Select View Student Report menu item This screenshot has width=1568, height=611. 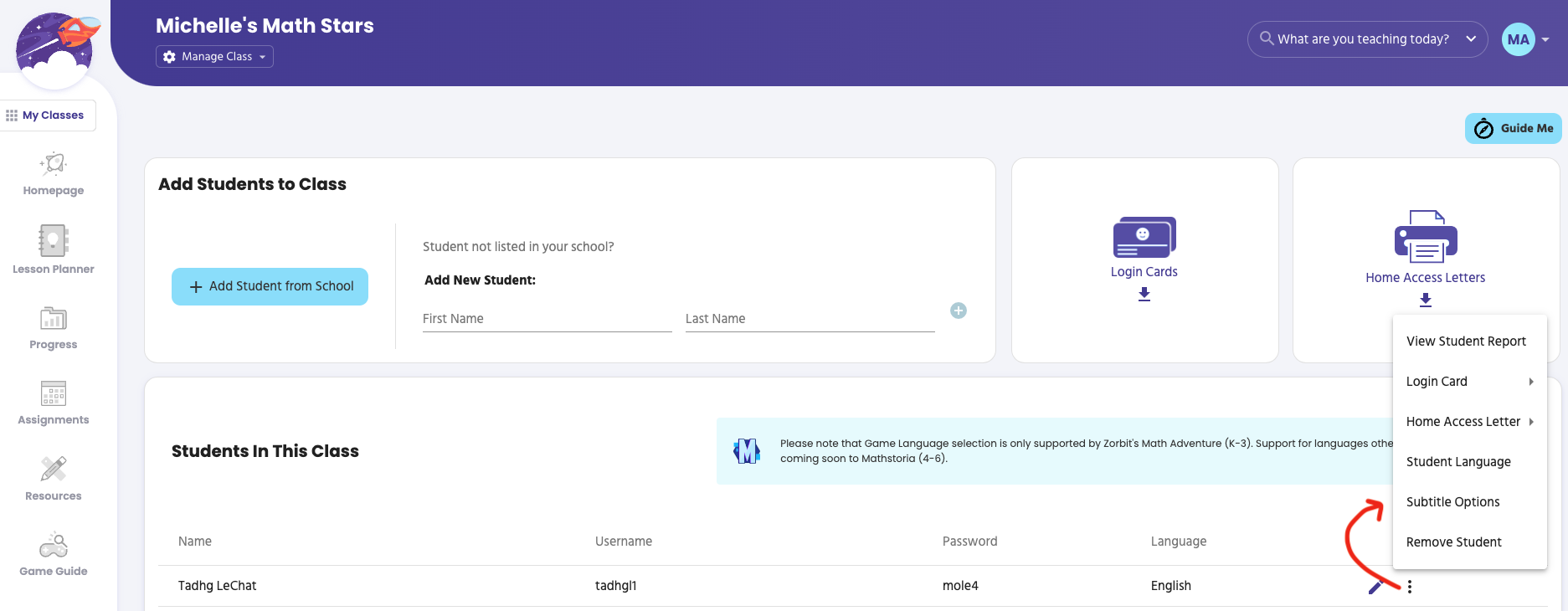tap(1466, 341)
